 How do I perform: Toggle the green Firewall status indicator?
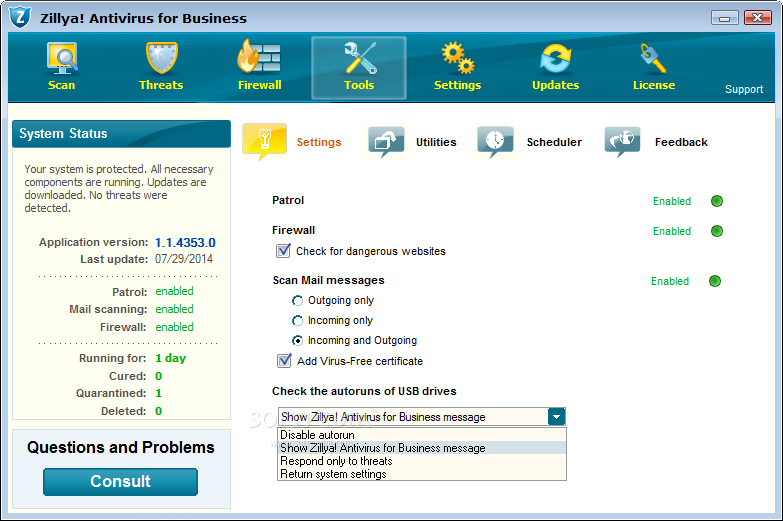click(717, 231)
